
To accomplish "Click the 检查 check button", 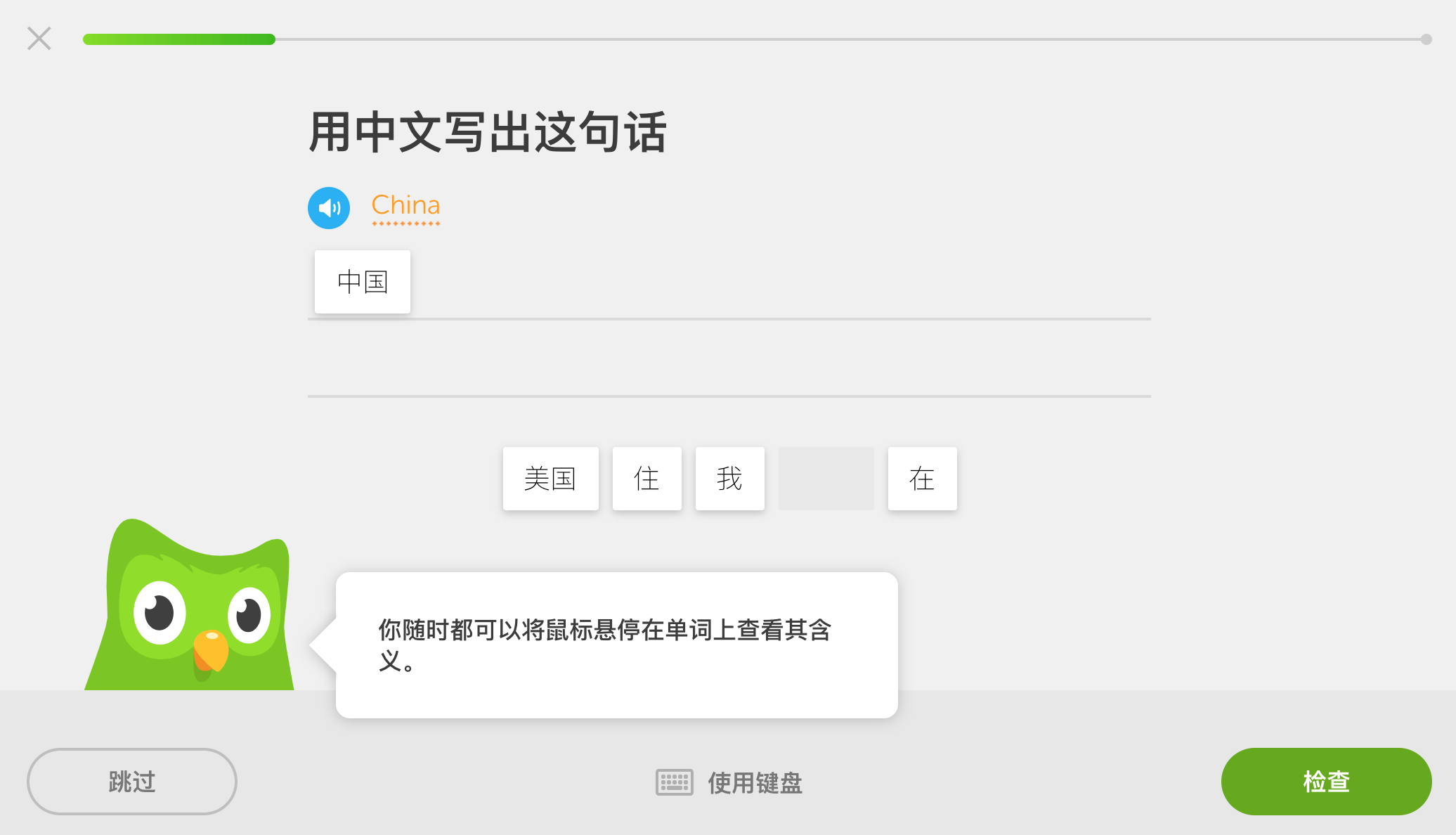I will (x=1327, y=782).
